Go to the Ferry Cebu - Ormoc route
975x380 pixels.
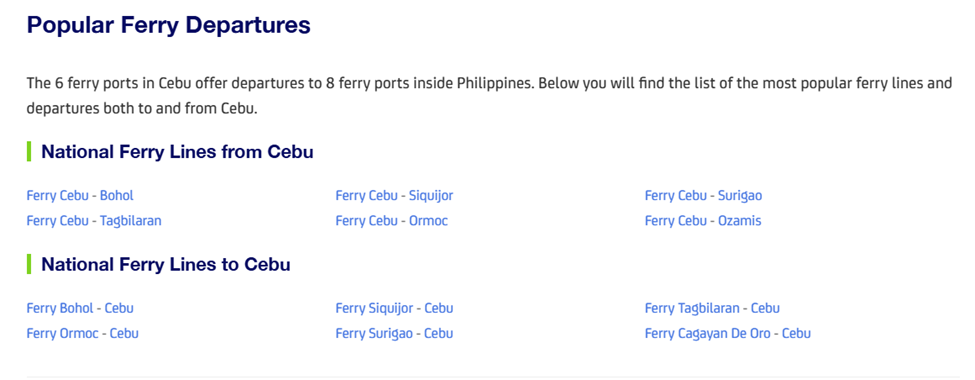(x=392, y=221)
